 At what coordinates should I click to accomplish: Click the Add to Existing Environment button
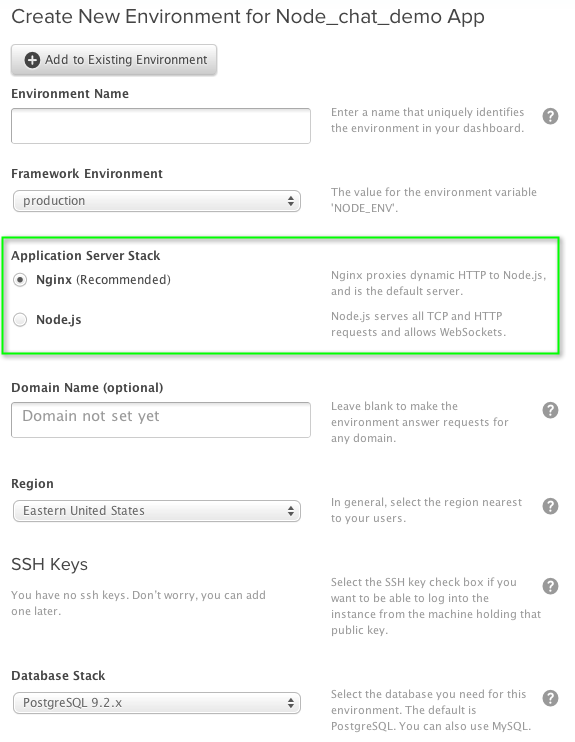click(114, 60)
